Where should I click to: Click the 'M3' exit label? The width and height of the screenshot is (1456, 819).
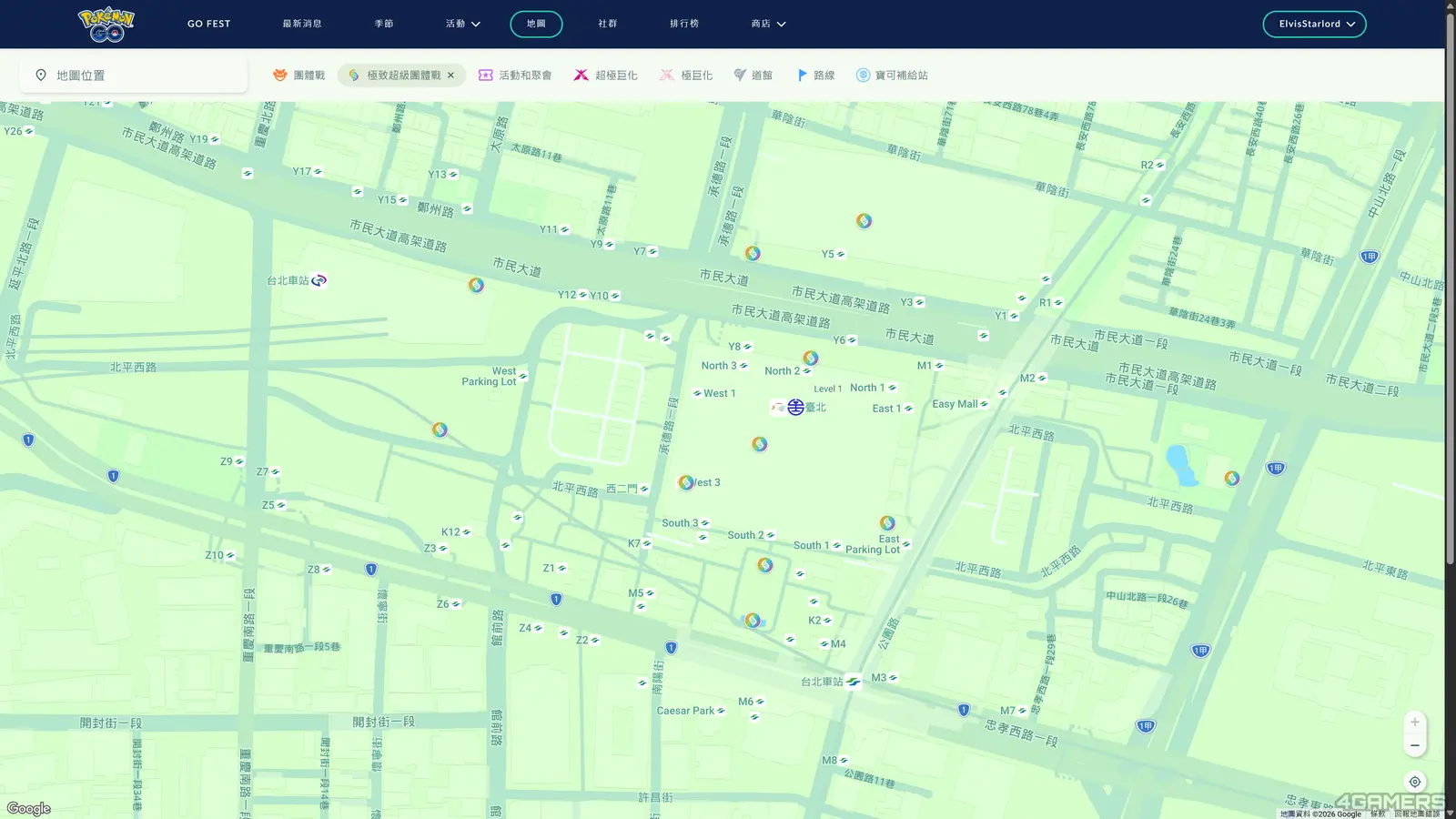tap(879, 678)
